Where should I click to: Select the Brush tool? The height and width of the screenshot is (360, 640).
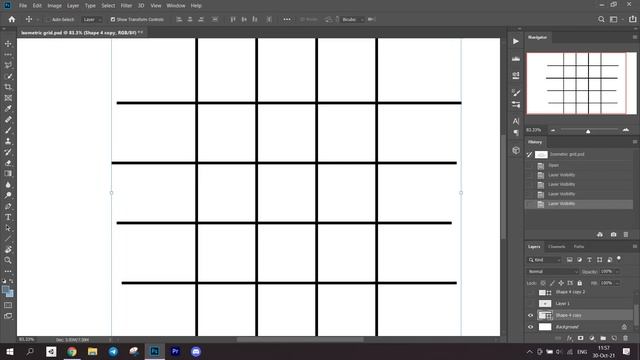coord(8,130)
